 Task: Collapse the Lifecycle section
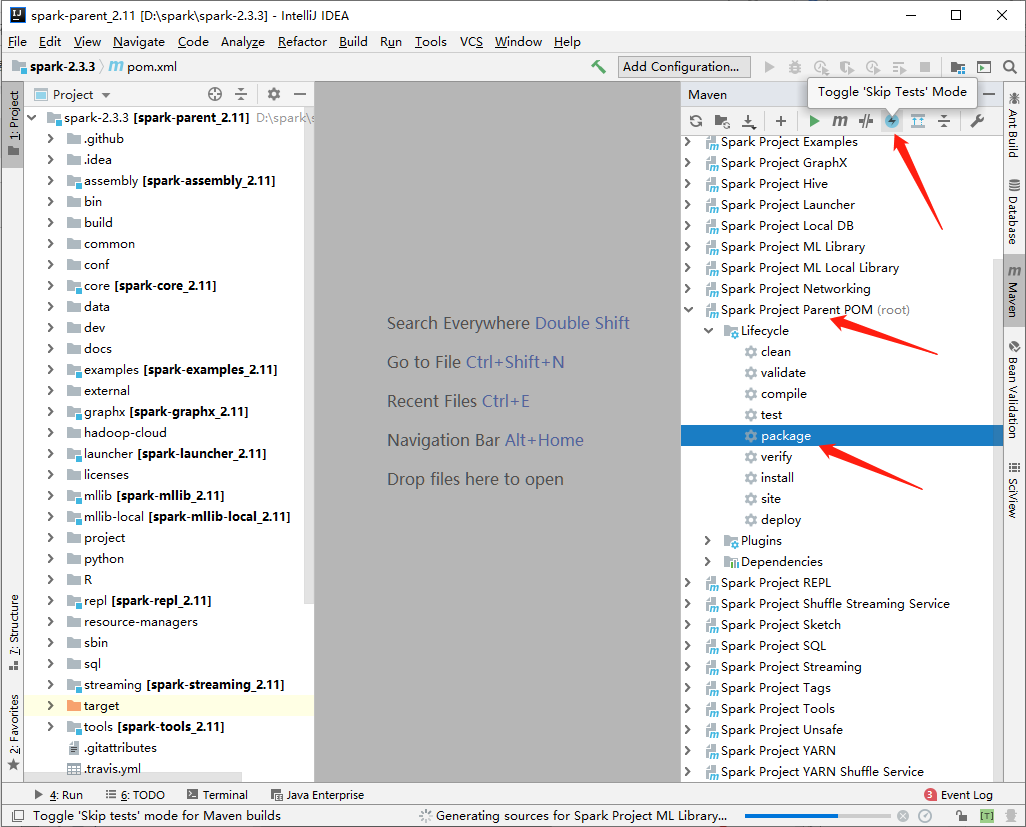(x=708, y=330)
